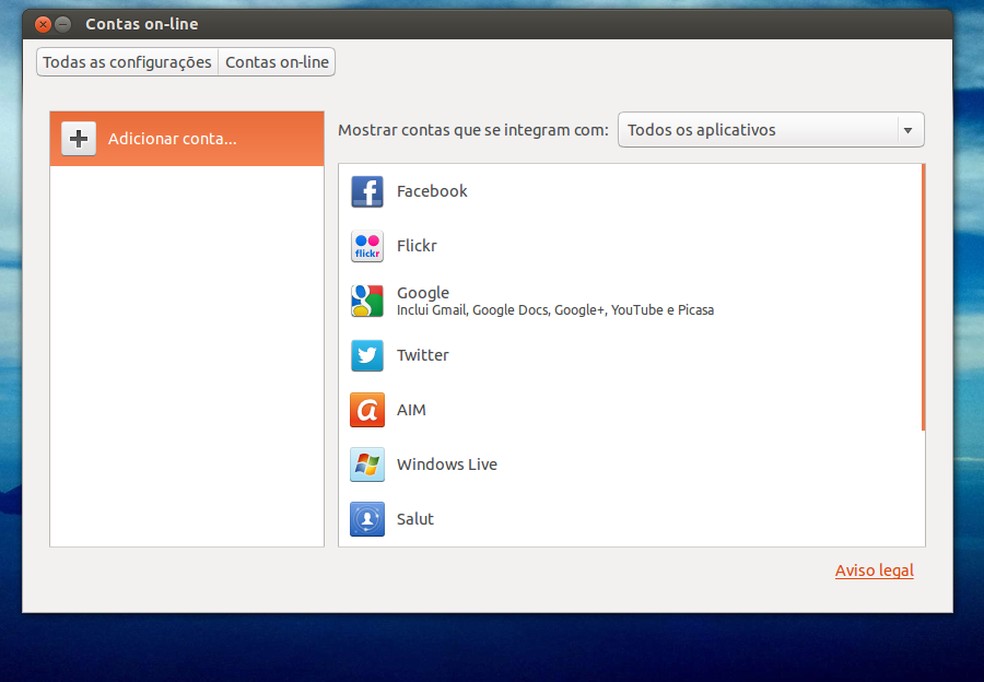Click the Windows Live icon

click(x=367, y=464)
